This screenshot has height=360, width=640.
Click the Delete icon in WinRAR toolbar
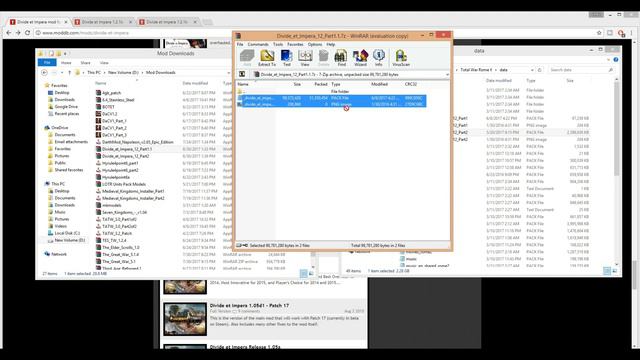[x=323, y=58]
